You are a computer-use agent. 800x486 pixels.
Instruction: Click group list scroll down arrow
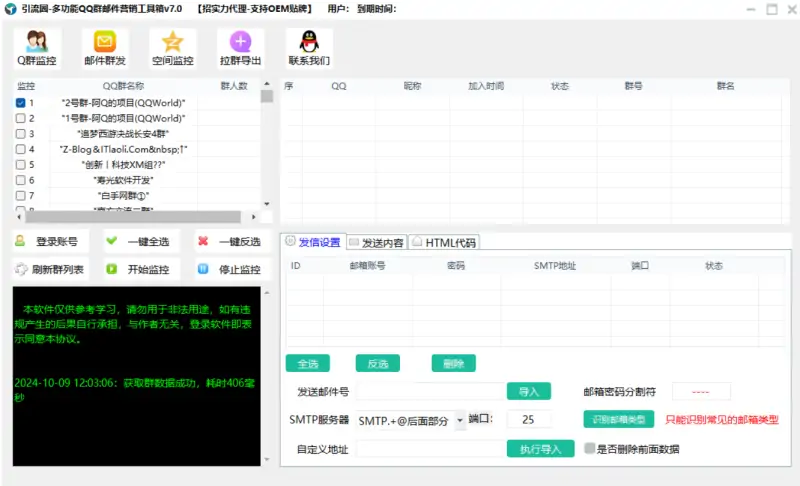click(267, 204)
